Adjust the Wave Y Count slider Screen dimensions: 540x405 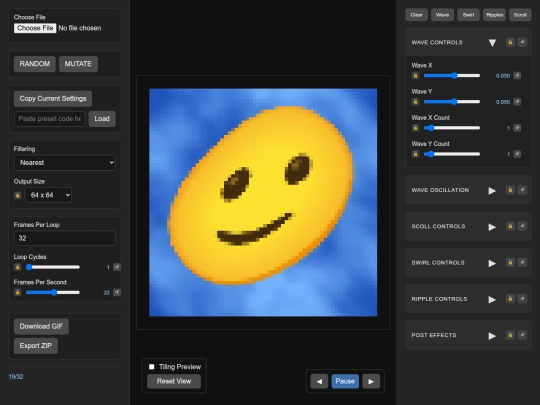coord(452,154)
